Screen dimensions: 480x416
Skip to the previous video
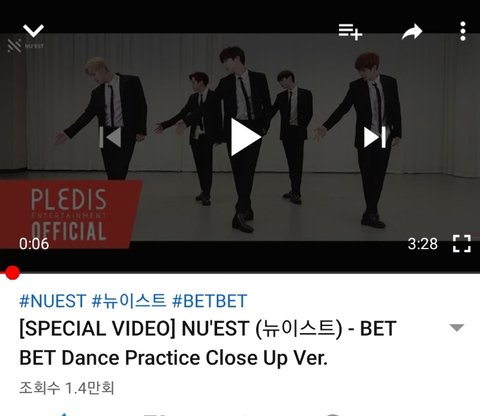[x=110, y=137]
